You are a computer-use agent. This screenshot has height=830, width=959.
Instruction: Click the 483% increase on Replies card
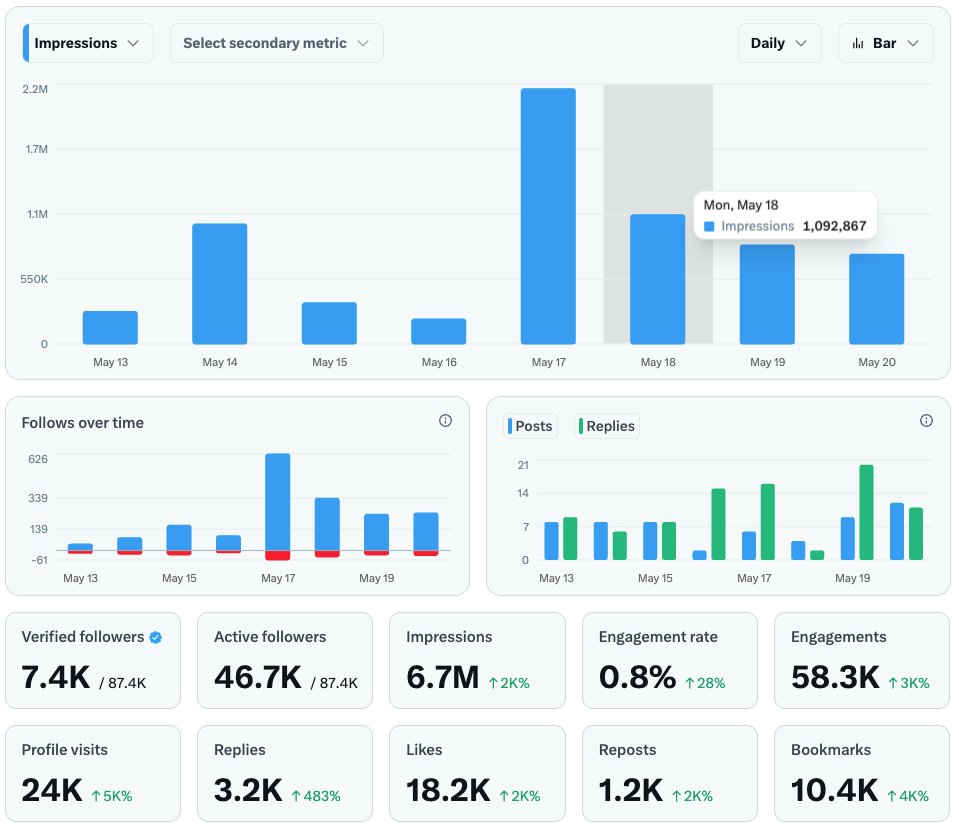[316, 796]
